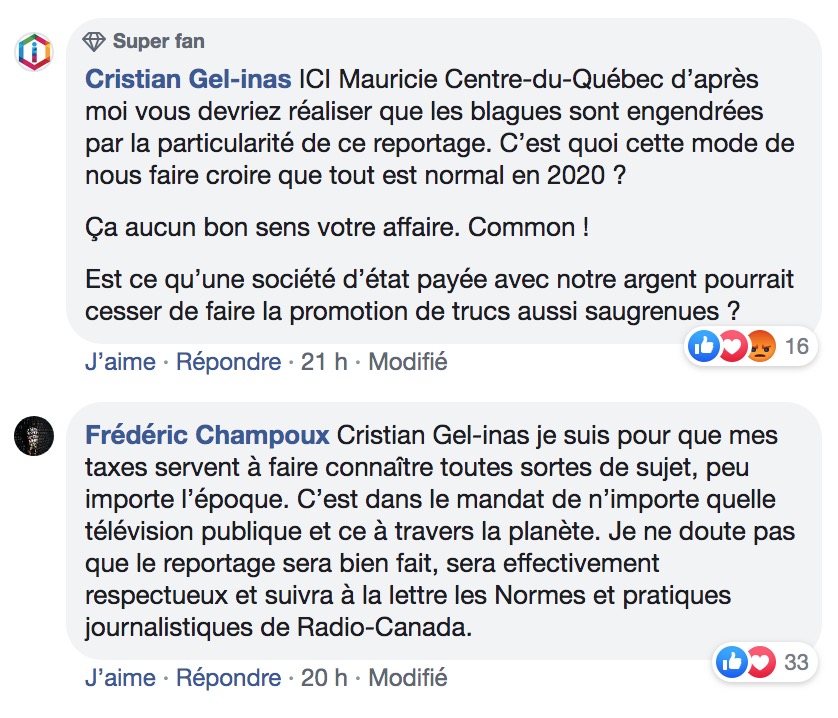Click the thumbs-up reaction icon beside 33
Image resolution: width=838 pixels, height=718 pixels.
(733, 662)
